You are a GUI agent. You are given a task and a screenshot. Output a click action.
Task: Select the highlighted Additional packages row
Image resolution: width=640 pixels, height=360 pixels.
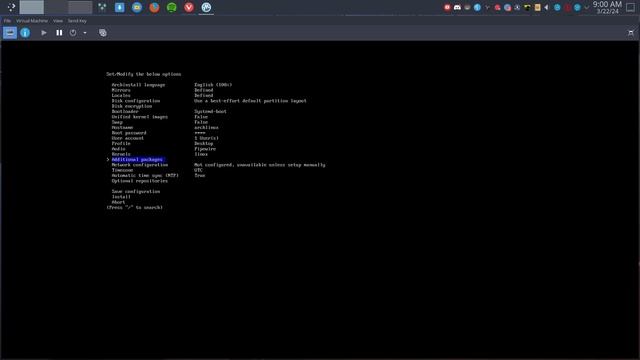pyautogui.click(x=137, y=159)
